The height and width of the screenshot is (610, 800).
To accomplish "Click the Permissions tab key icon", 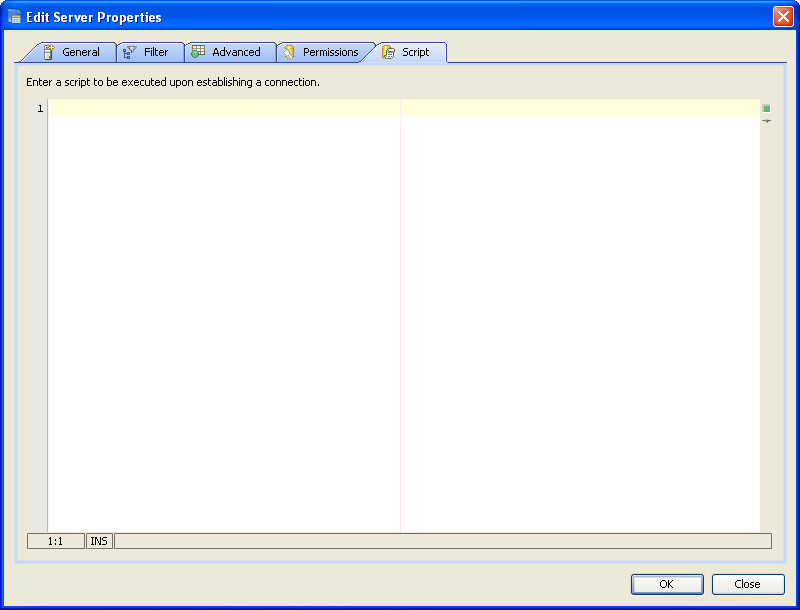I will 289,52.
